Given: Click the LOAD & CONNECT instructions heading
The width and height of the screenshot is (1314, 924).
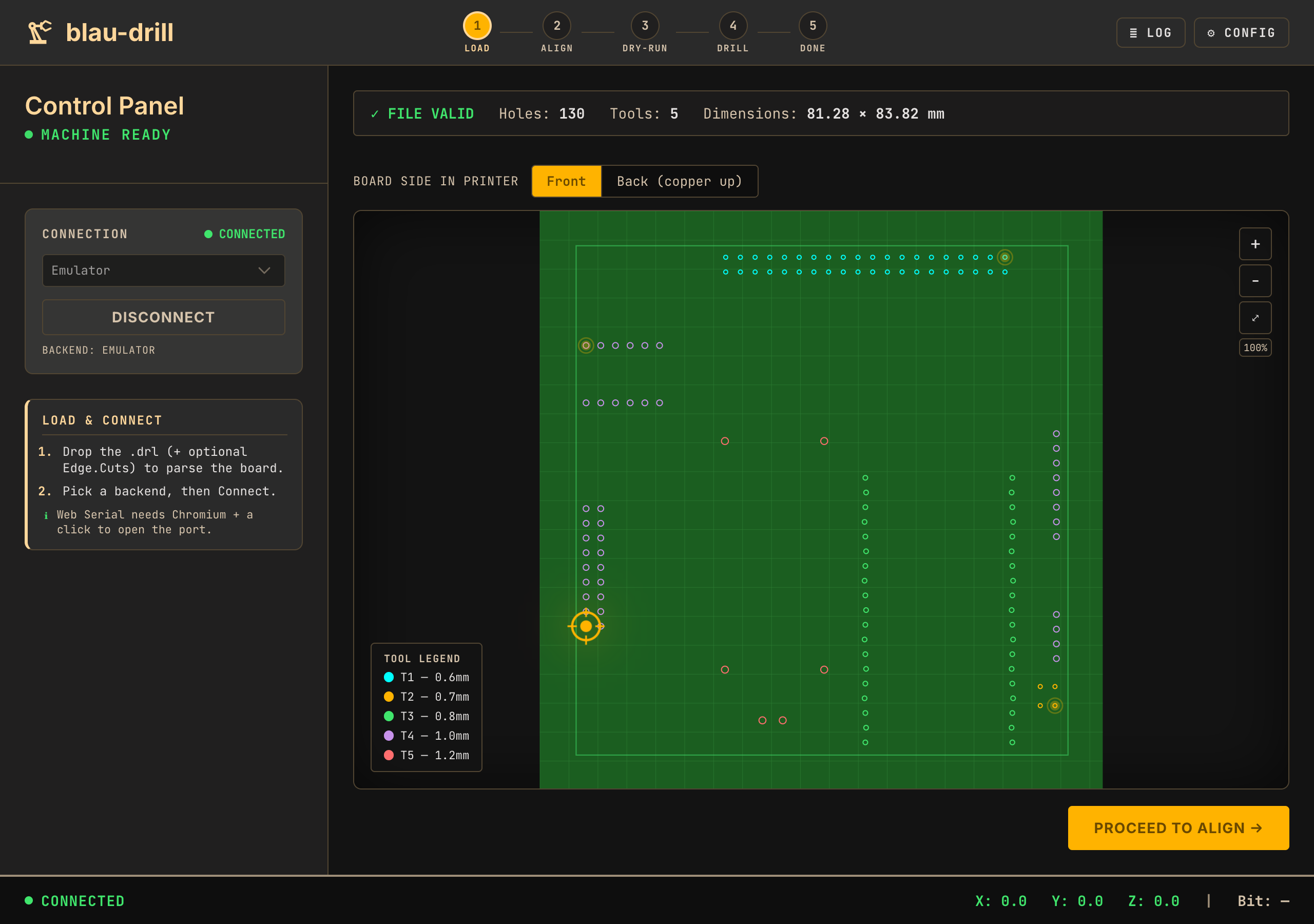Looking at the screenshot, I should tap(102, 420).
